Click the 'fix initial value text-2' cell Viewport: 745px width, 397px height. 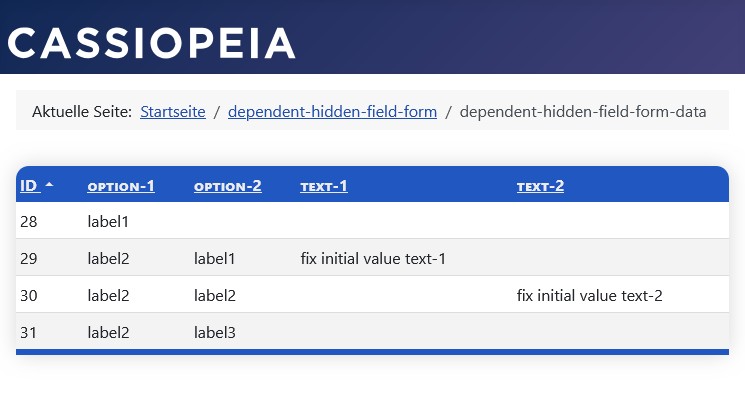pos(590,296)
